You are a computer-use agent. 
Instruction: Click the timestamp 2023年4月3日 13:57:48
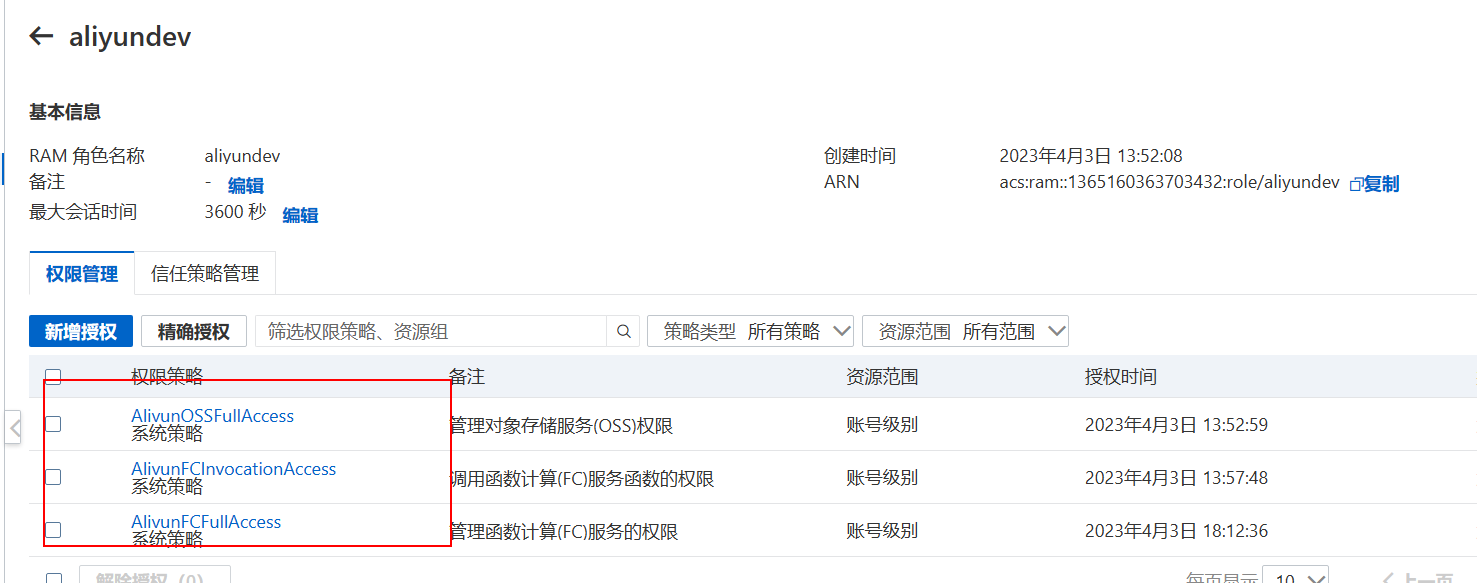pyautogui.click(x=1176, y=478)
